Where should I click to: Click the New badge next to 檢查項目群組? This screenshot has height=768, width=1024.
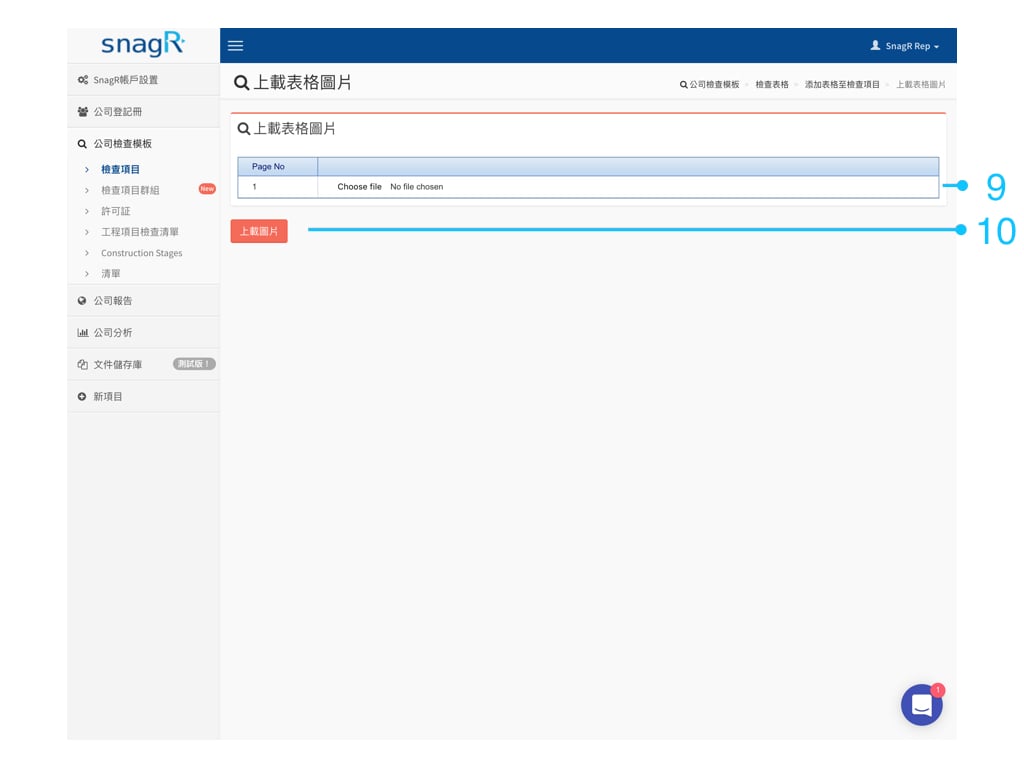207,189
